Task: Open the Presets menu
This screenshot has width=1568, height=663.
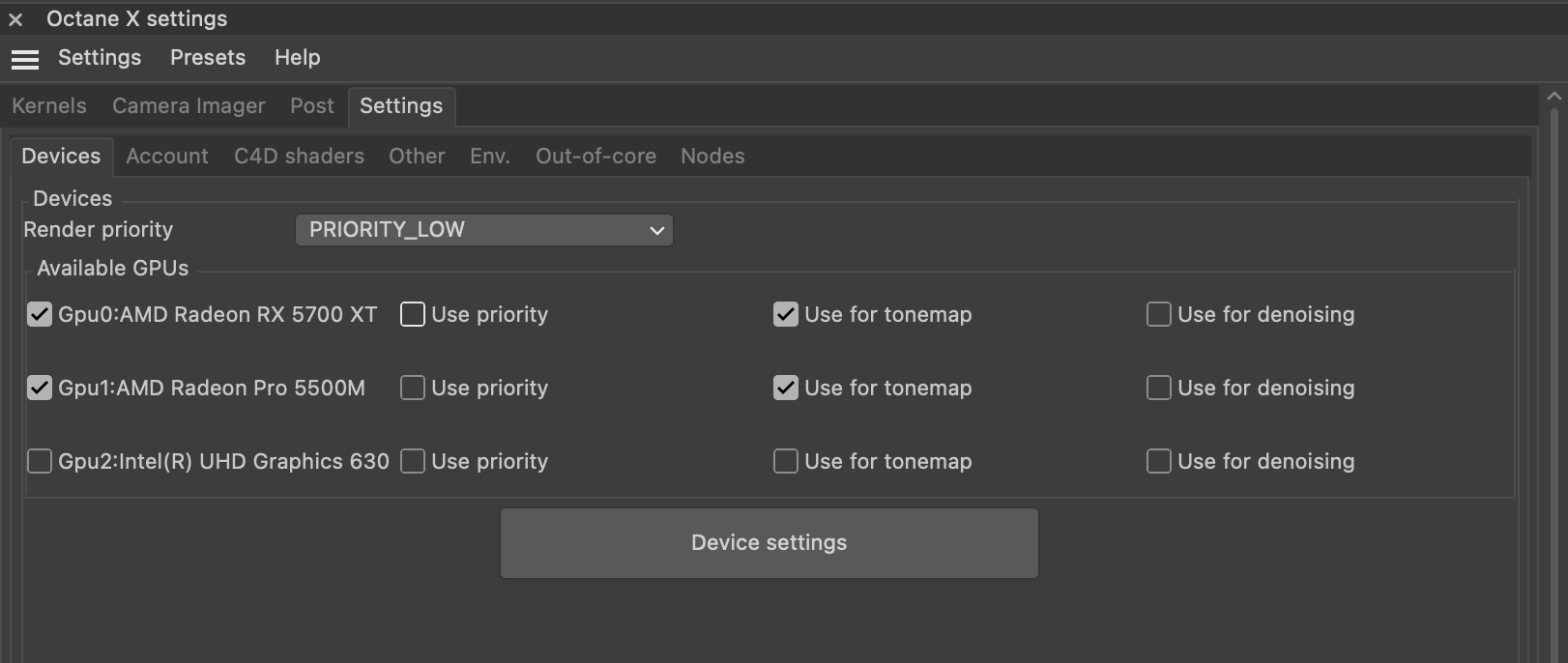Action: coord(208,58)
